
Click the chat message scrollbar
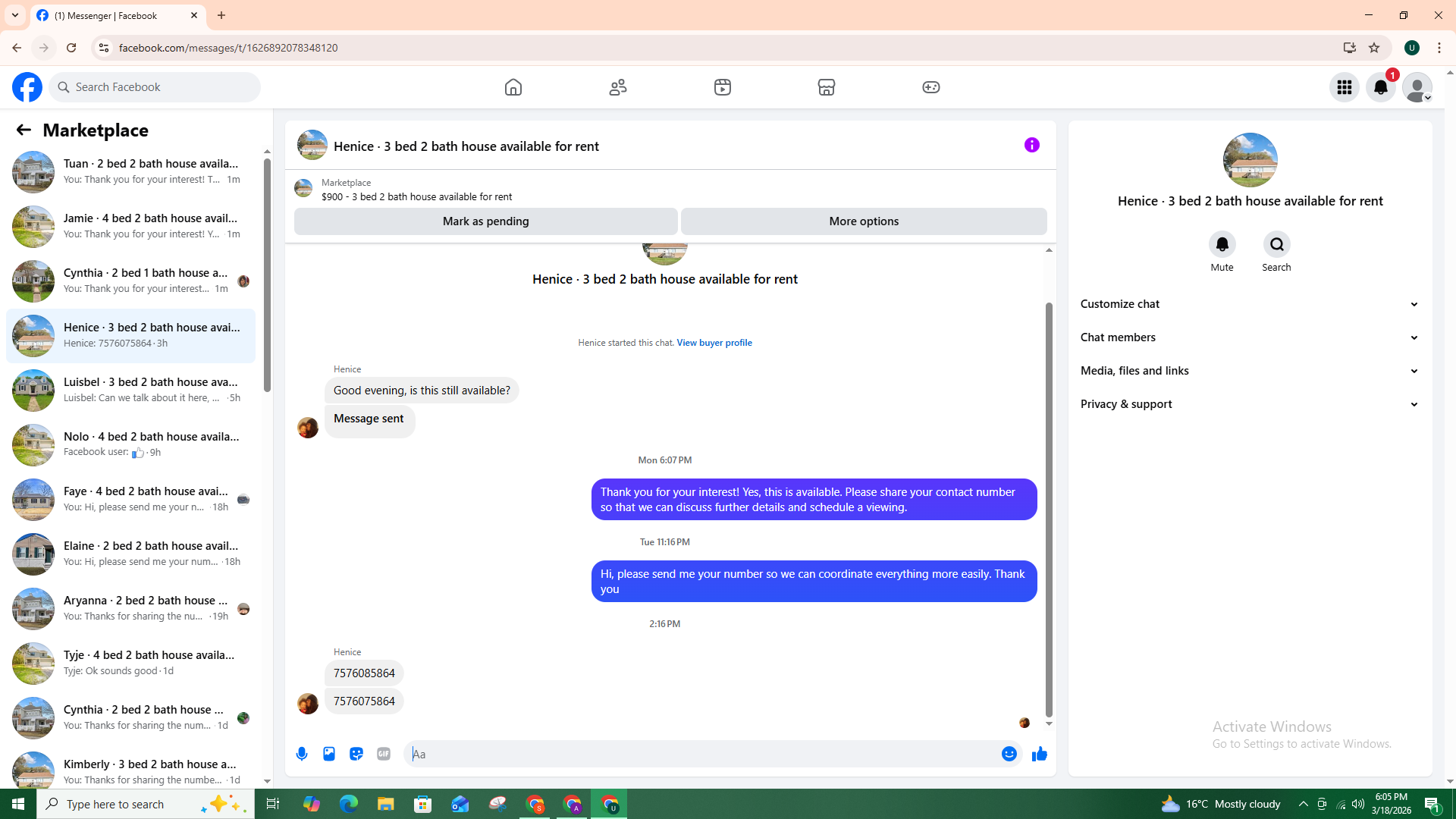[x=1049, y=508]
